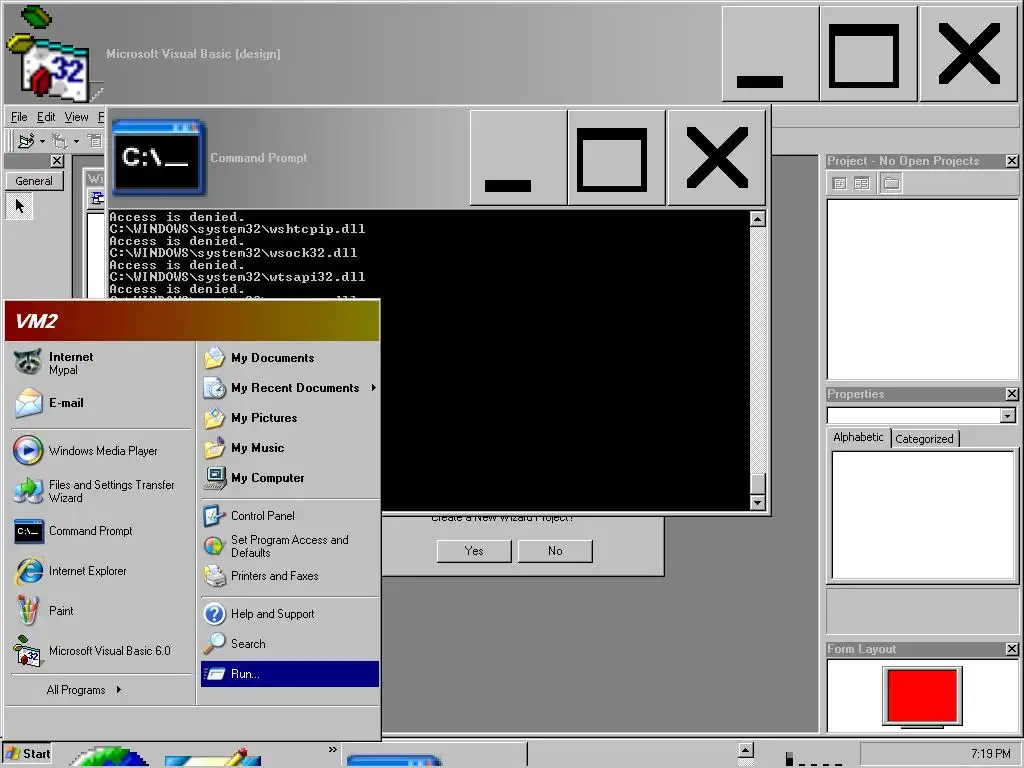Click View Object icon in Project panel
Viewport: 1024px width, 768px height.
click(862, 184)
